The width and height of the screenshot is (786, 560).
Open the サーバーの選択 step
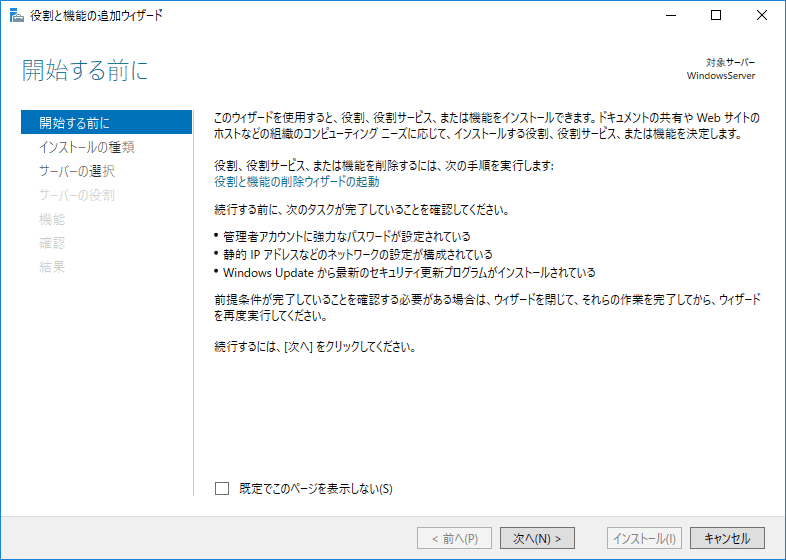pos(77,171)
